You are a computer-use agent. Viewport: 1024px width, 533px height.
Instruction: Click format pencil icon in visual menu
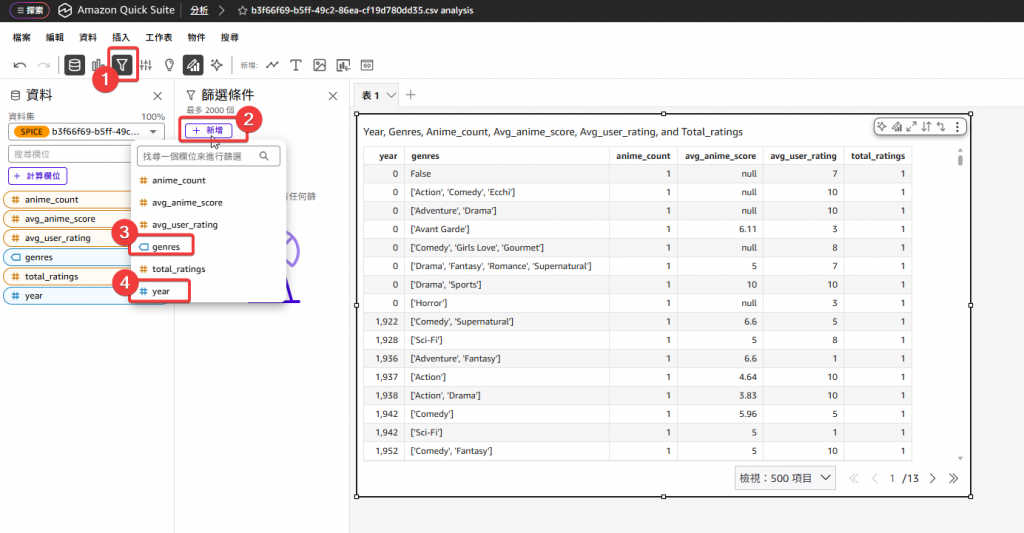coord(897,127)
